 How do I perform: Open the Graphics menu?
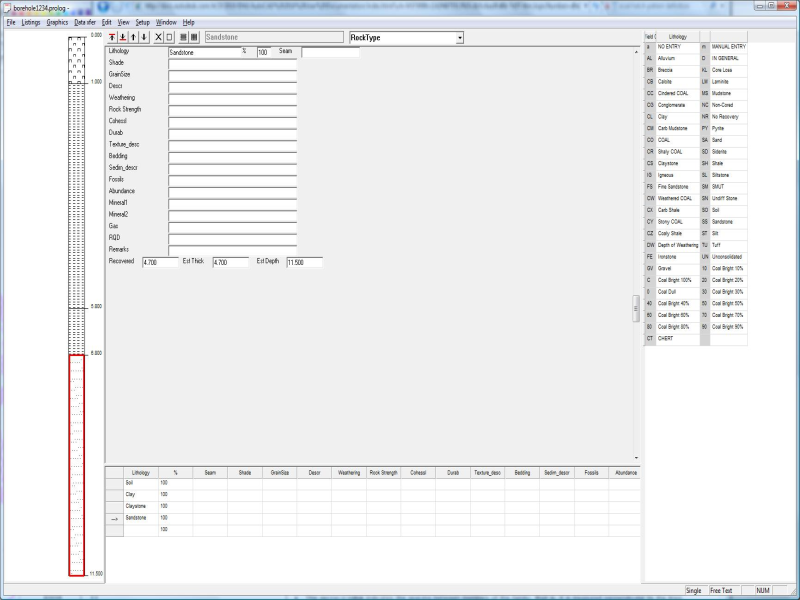click(58, 21)
